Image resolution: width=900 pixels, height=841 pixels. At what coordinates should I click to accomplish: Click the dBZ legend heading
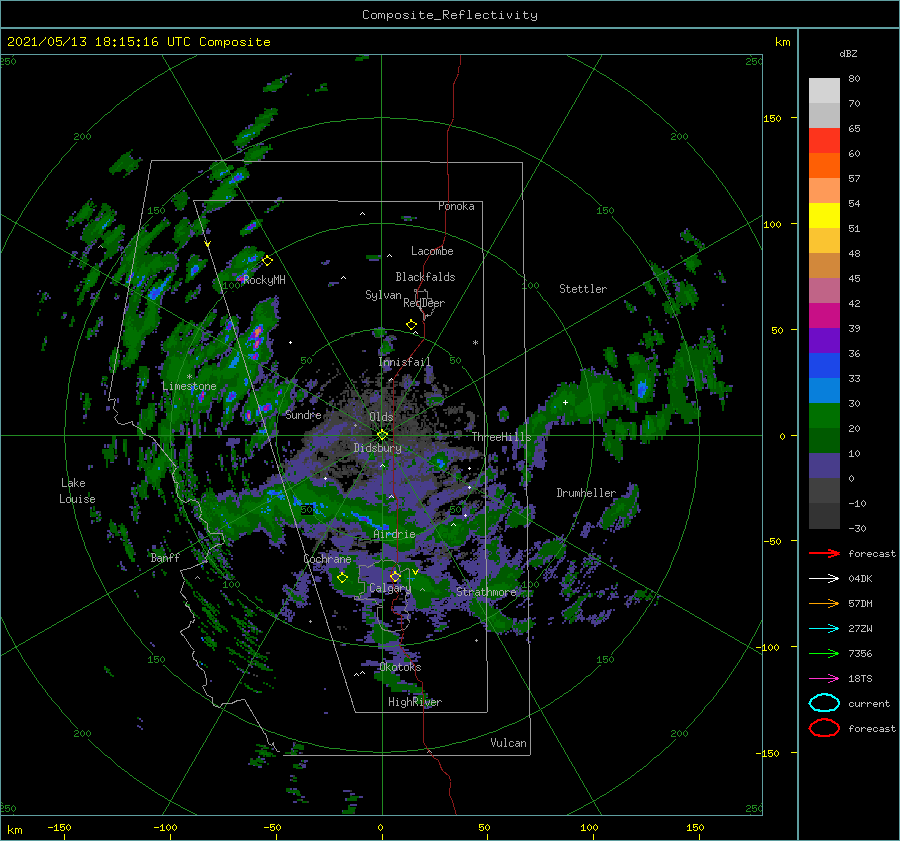click(848, 53)
